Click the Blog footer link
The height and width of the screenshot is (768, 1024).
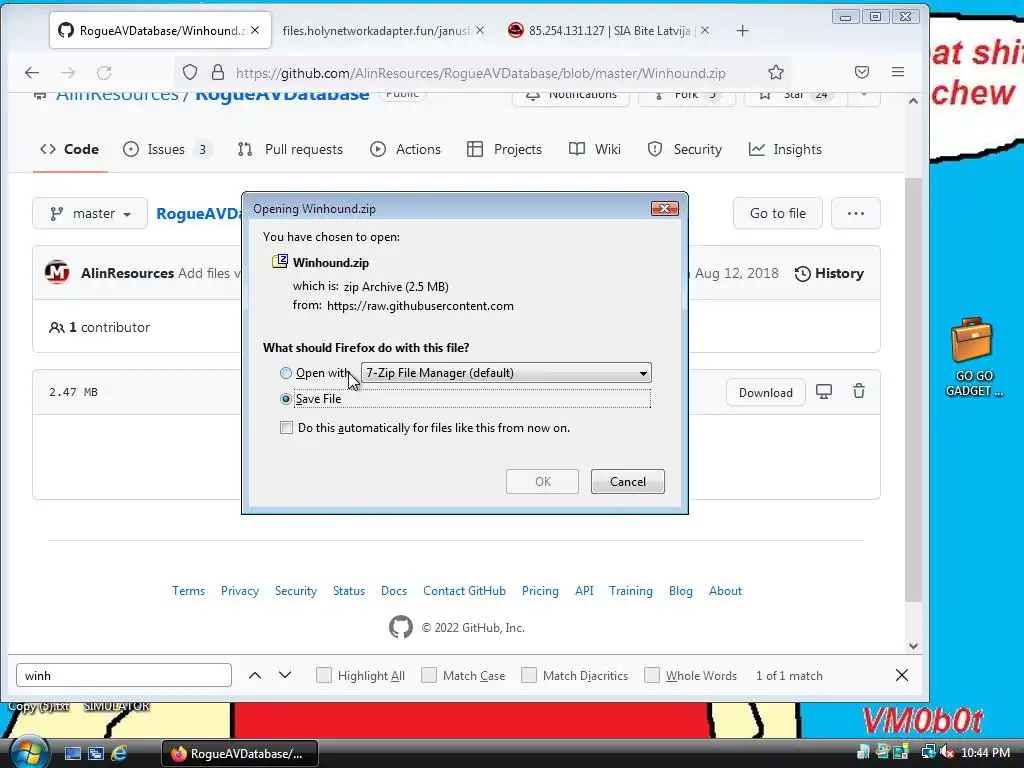(680, 591)
